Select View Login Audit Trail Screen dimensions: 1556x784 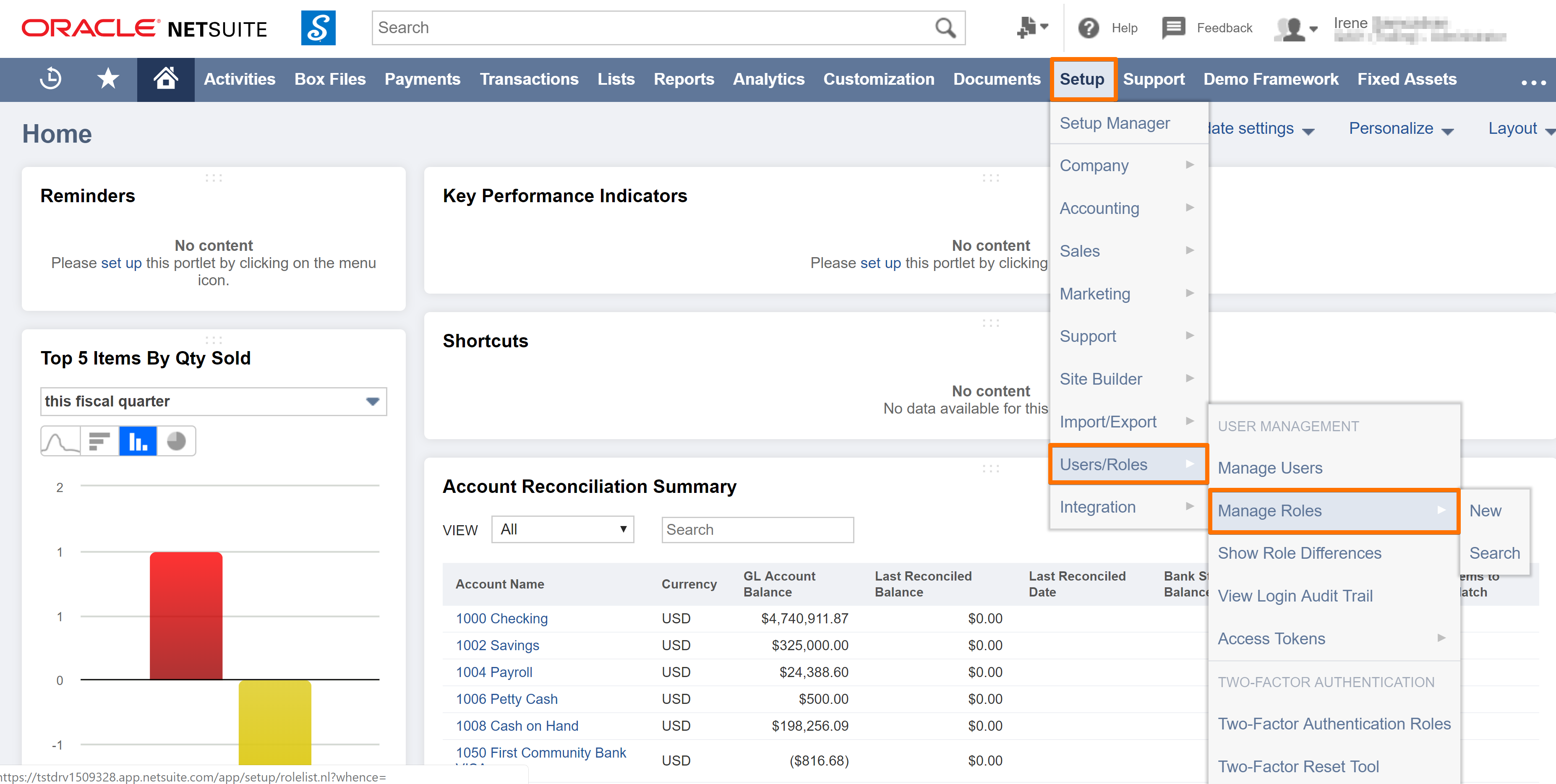(x=1295, y=596)
